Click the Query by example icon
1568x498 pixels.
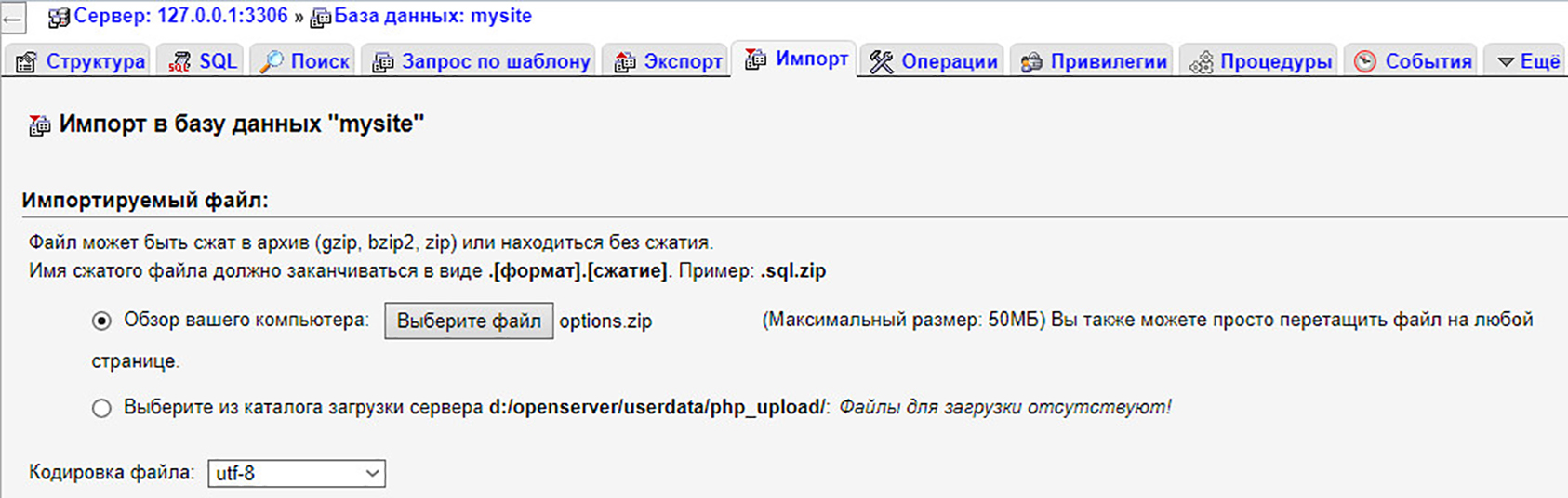click(382, 62)
